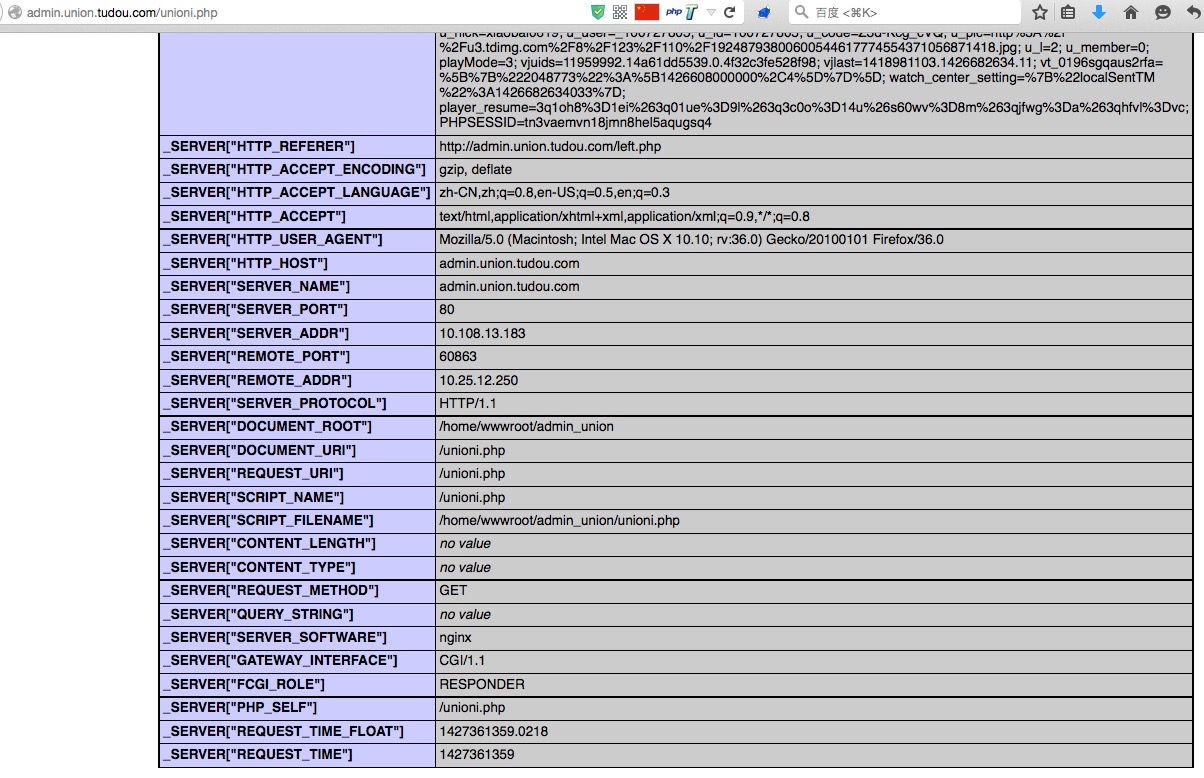Screen dimensions: 1204x778
Task: Click the php indicator icon
Action: coord(674,12)
